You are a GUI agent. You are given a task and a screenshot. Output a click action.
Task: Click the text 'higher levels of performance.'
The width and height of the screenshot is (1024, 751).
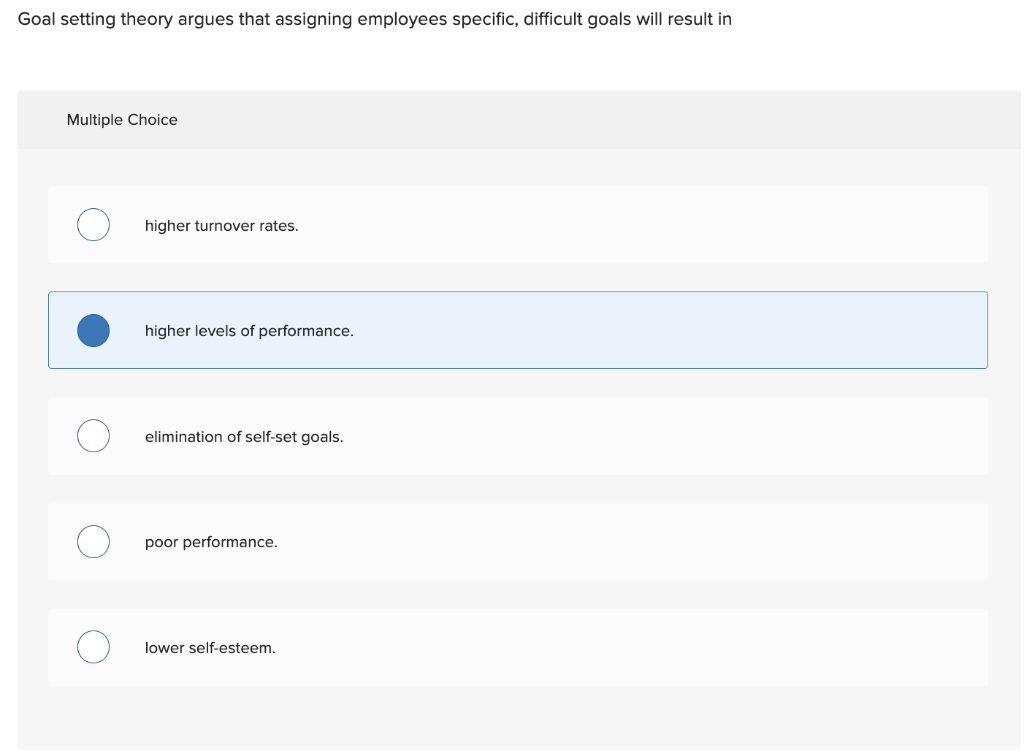point(249,330)
